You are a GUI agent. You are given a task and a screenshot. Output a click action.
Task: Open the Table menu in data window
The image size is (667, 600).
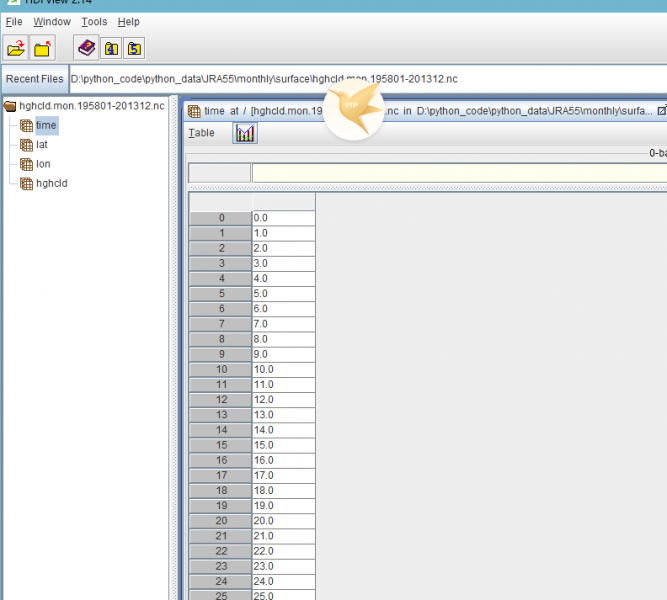click(201, 133)
